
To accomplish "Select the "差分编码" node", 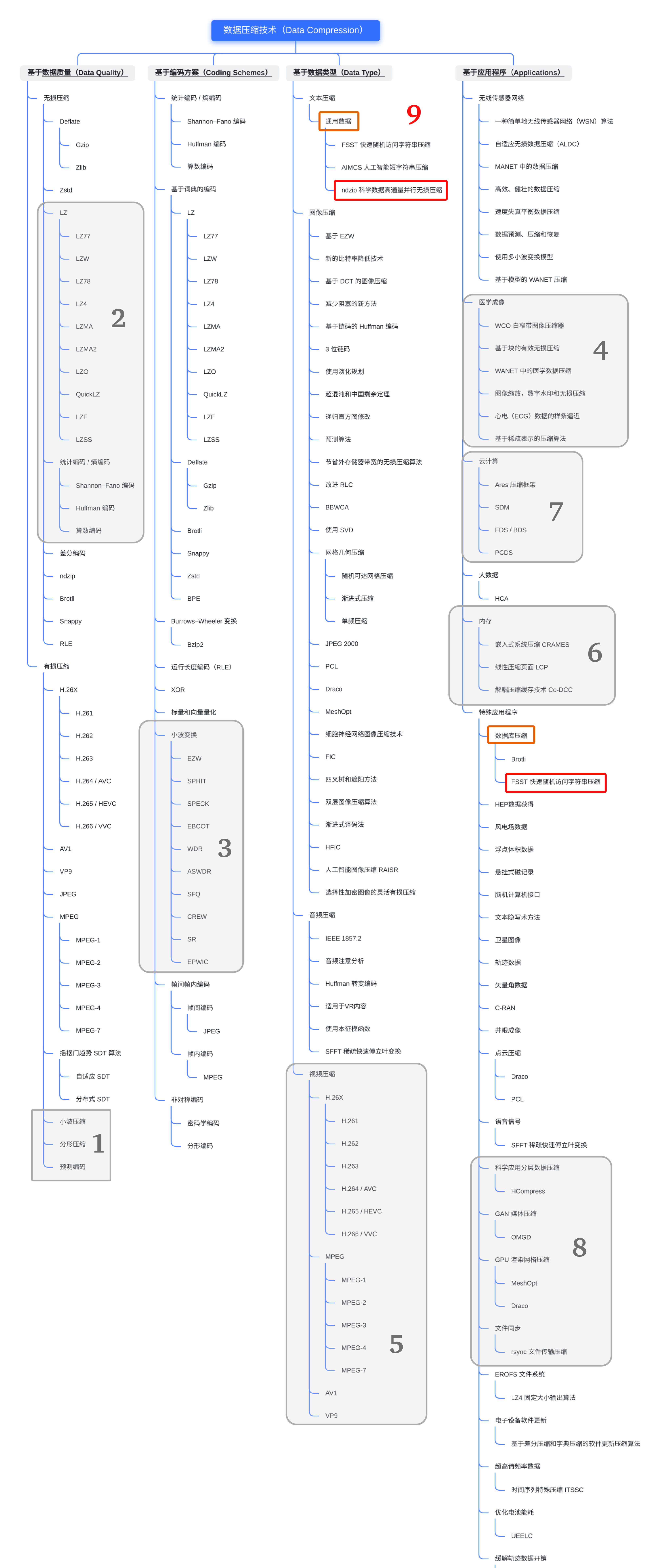I will [x=72, y=553].
